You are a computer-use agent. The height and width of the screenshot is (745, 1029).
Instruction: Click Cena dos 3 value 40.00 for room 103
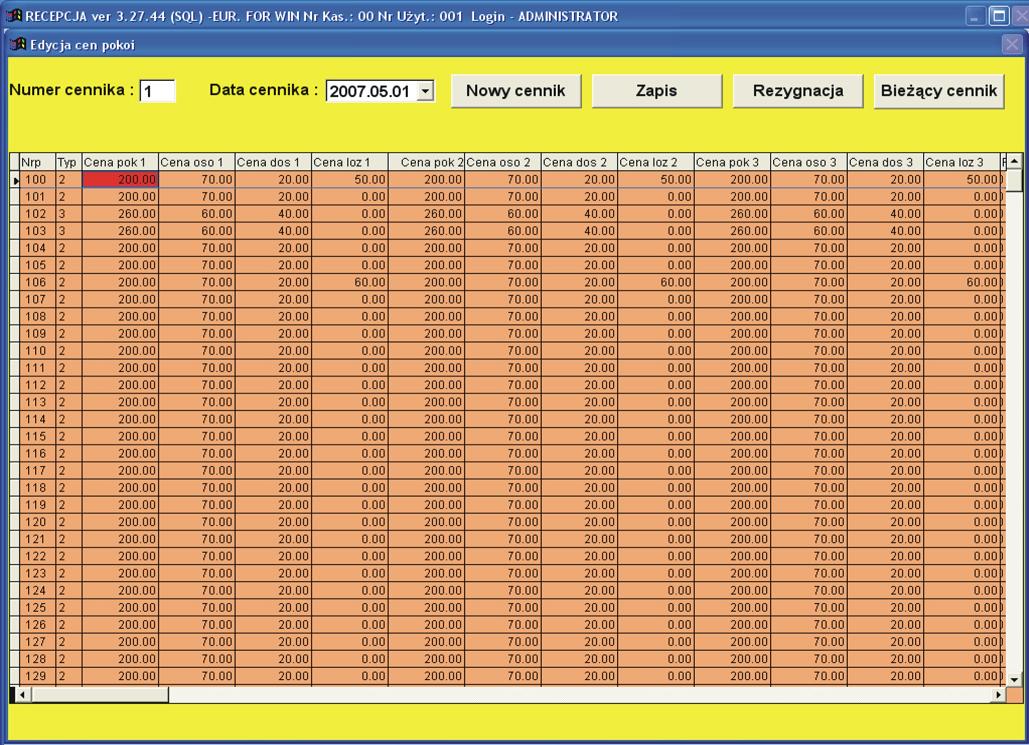pos(885,231)
